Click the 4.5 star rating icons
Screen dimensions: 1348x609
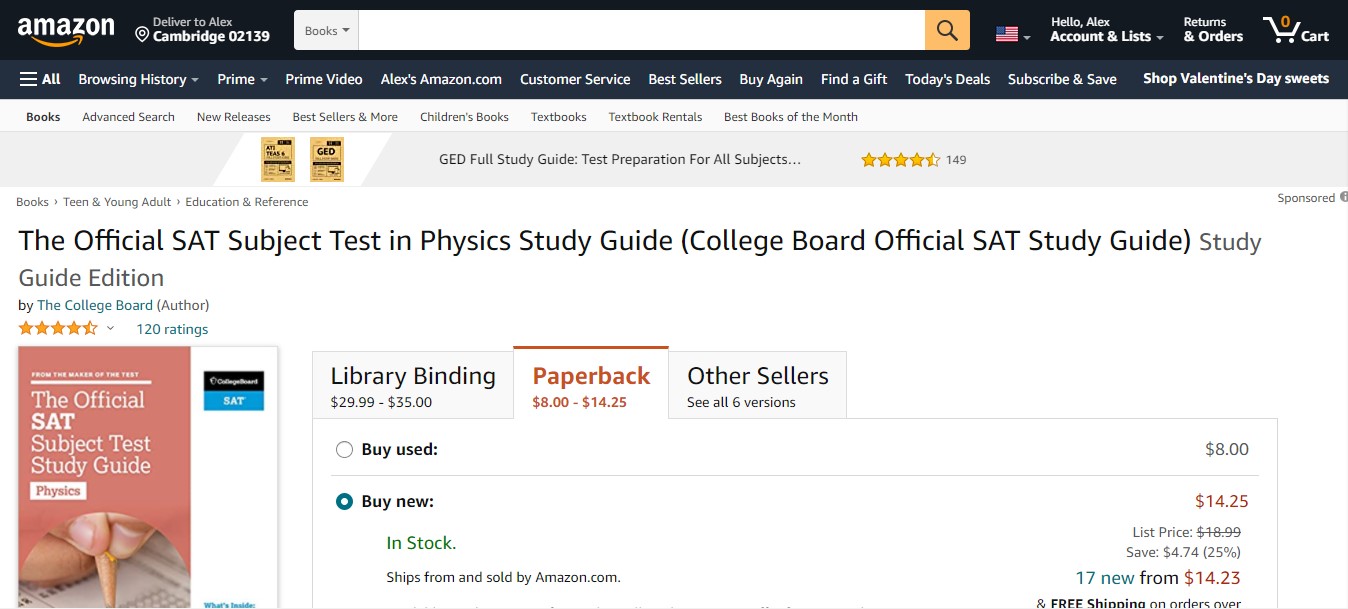(57, 328)
